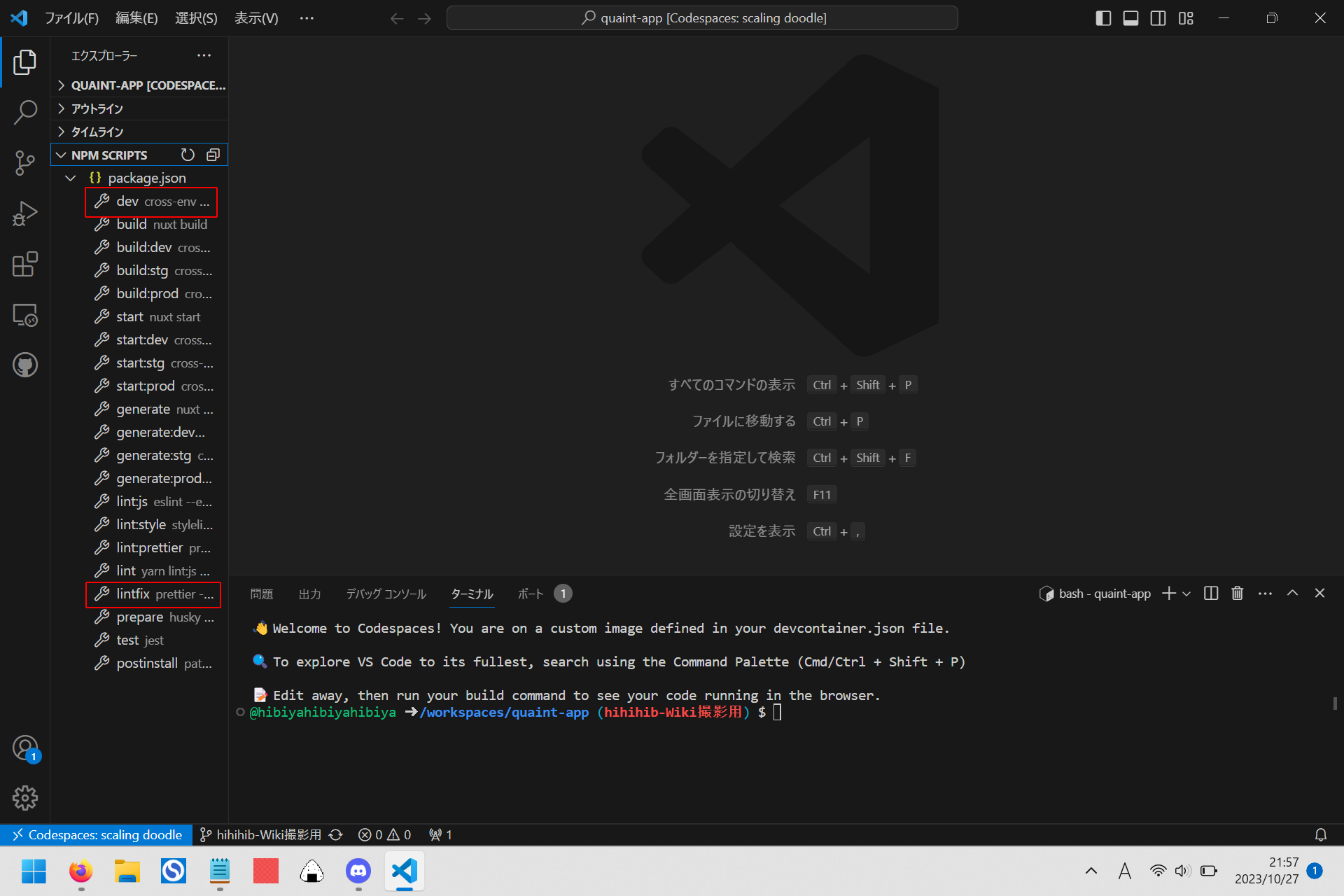The image size is (1344, 896).
Task: Switch to the 出力 panel tab
Action: 310,594
